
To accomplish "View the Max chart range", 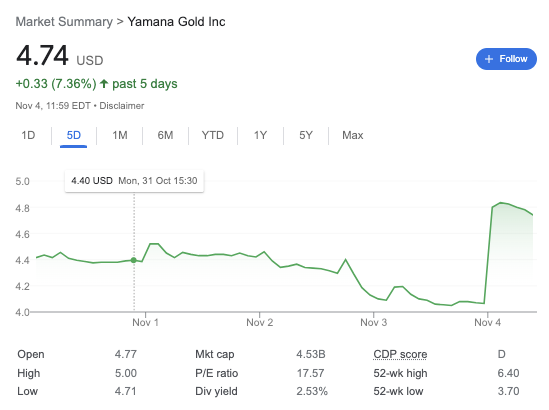I will pos(353,135).
